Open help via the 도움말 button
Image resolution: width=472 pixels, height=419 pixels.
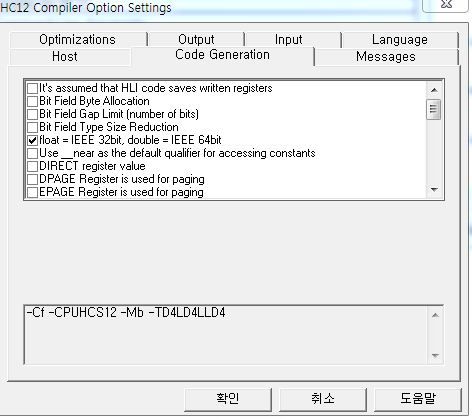[418, 399]
